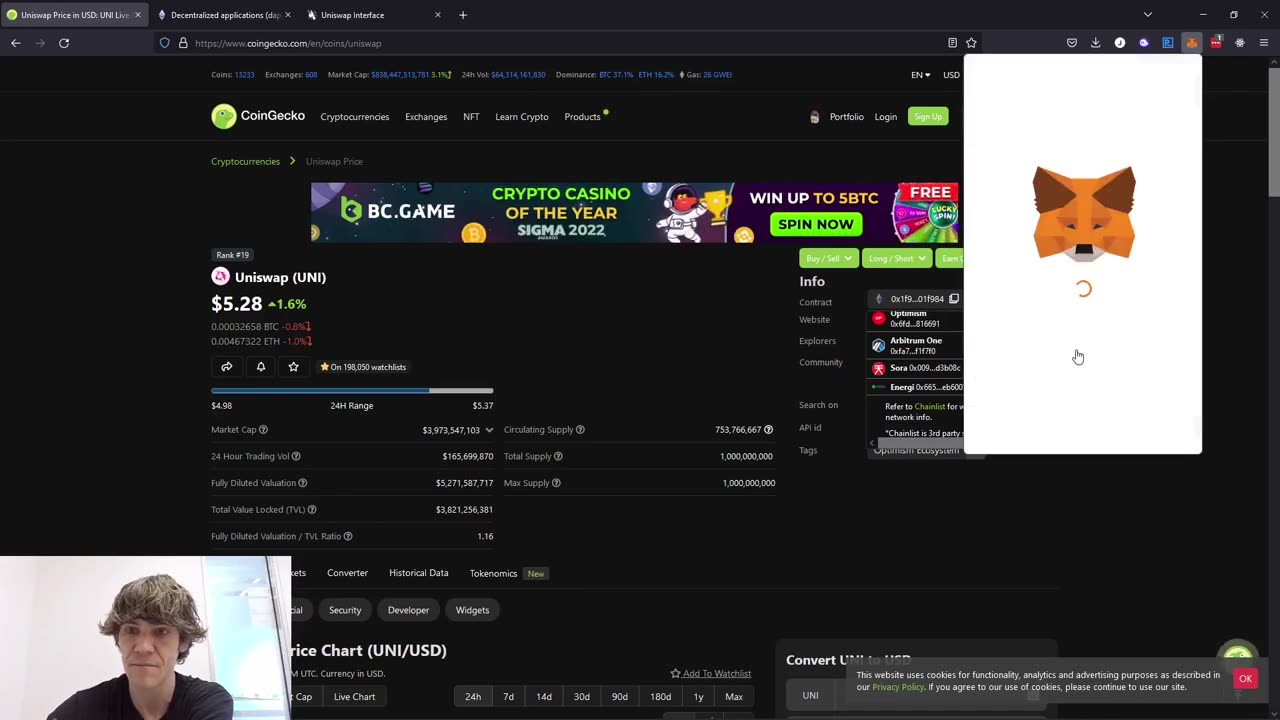The height and width of the screenshot is (720, 1280).
Task: Select the Widgets category pill
Action: coord(472,610)
